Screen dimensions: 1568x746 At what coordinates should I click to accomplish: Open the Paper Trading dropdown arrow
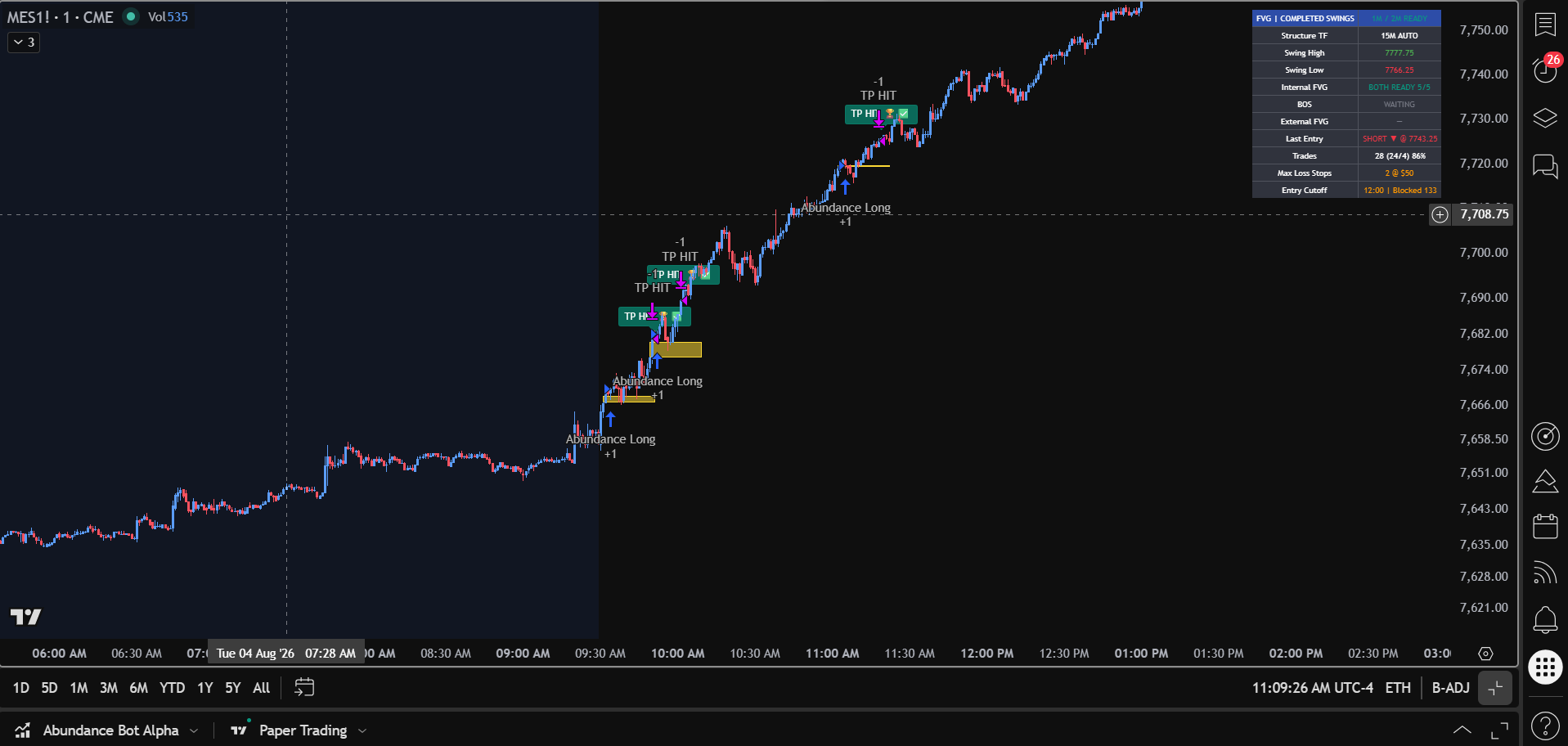(362, 730)
